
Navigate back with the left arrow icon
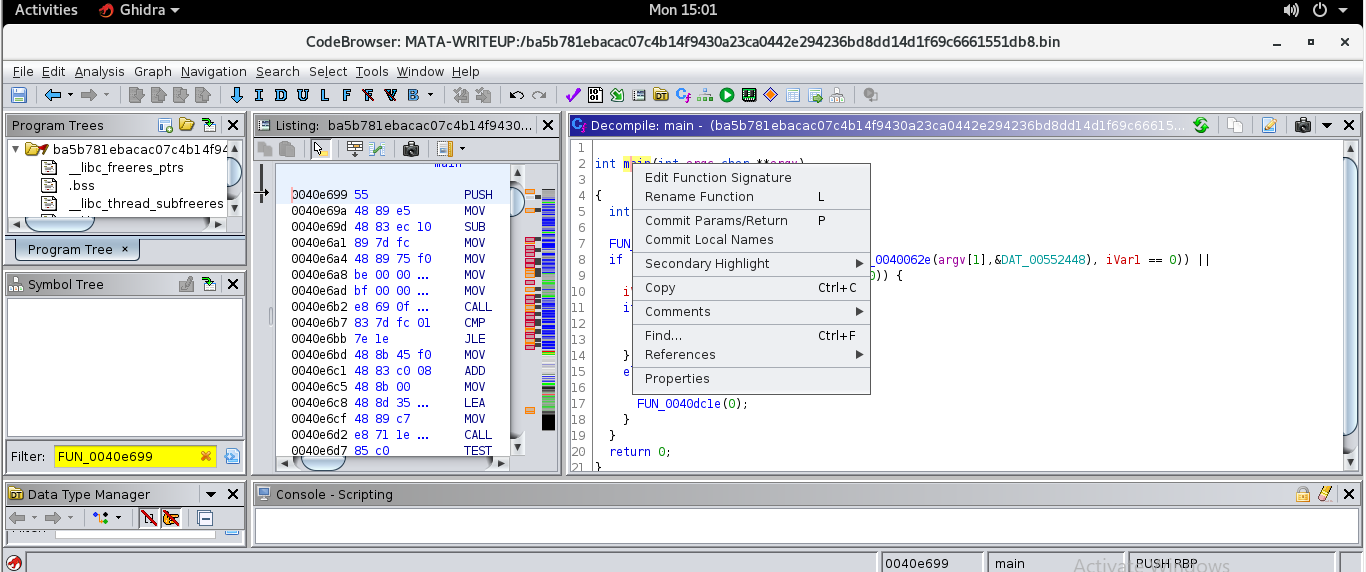(x=53, y=95)
